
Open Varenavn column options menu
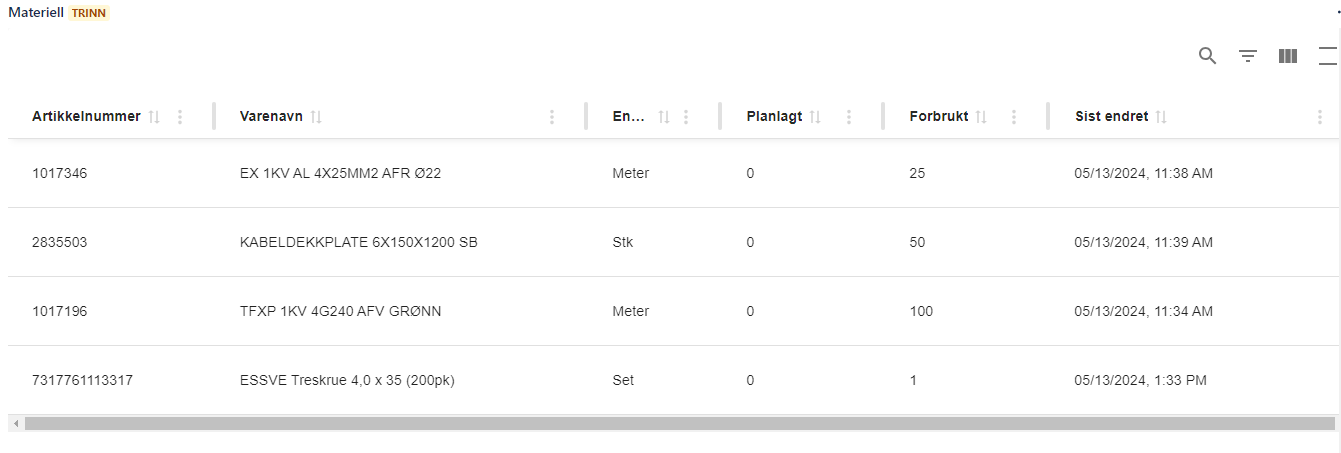[552, 117]
